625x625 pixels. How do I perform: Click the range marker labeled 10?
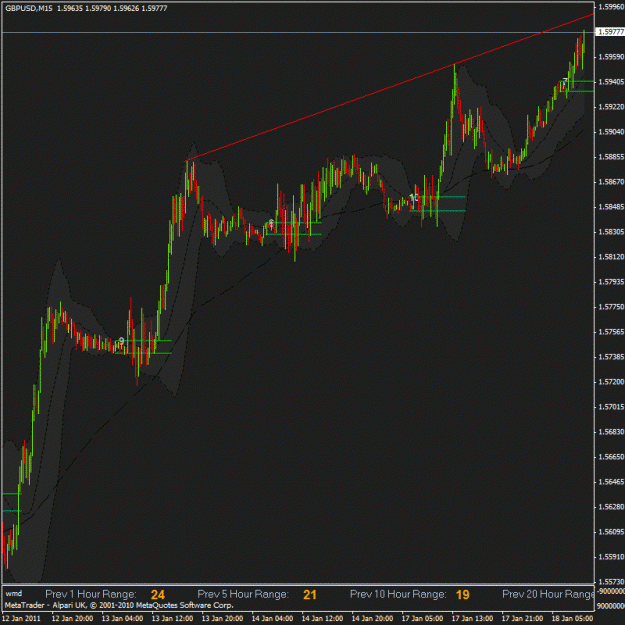pos(414,197)
